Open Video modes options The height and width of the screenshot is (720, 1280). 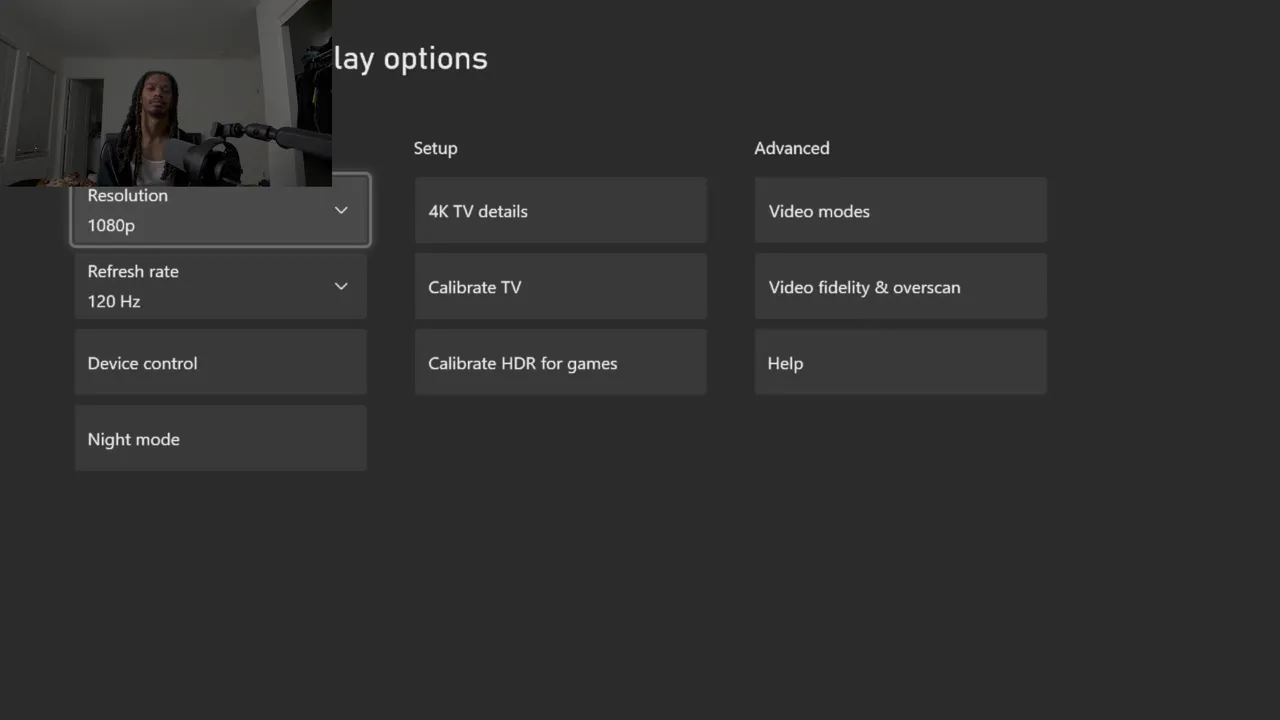point(900,211)
